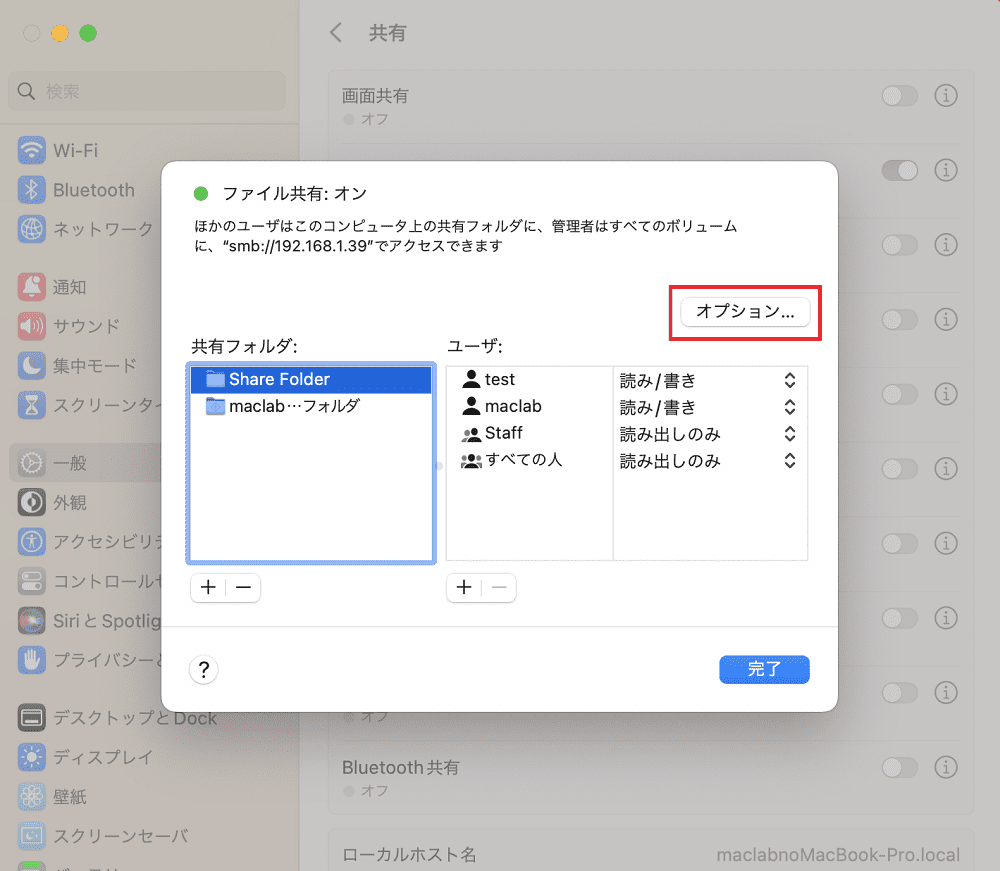Toggle the 画面共有 switch
1000x871 pixels.
pyautogui.click(x=899, y=96)
